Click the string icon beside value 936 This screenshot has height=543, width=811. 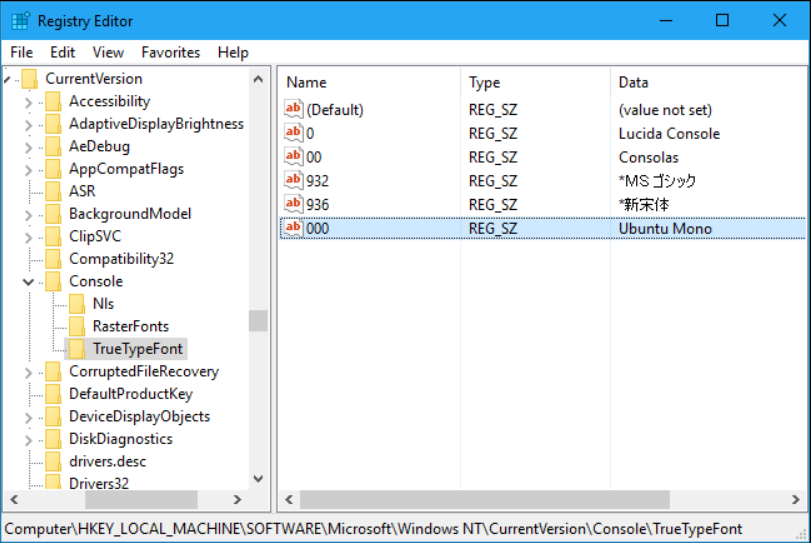coord(293,204)
